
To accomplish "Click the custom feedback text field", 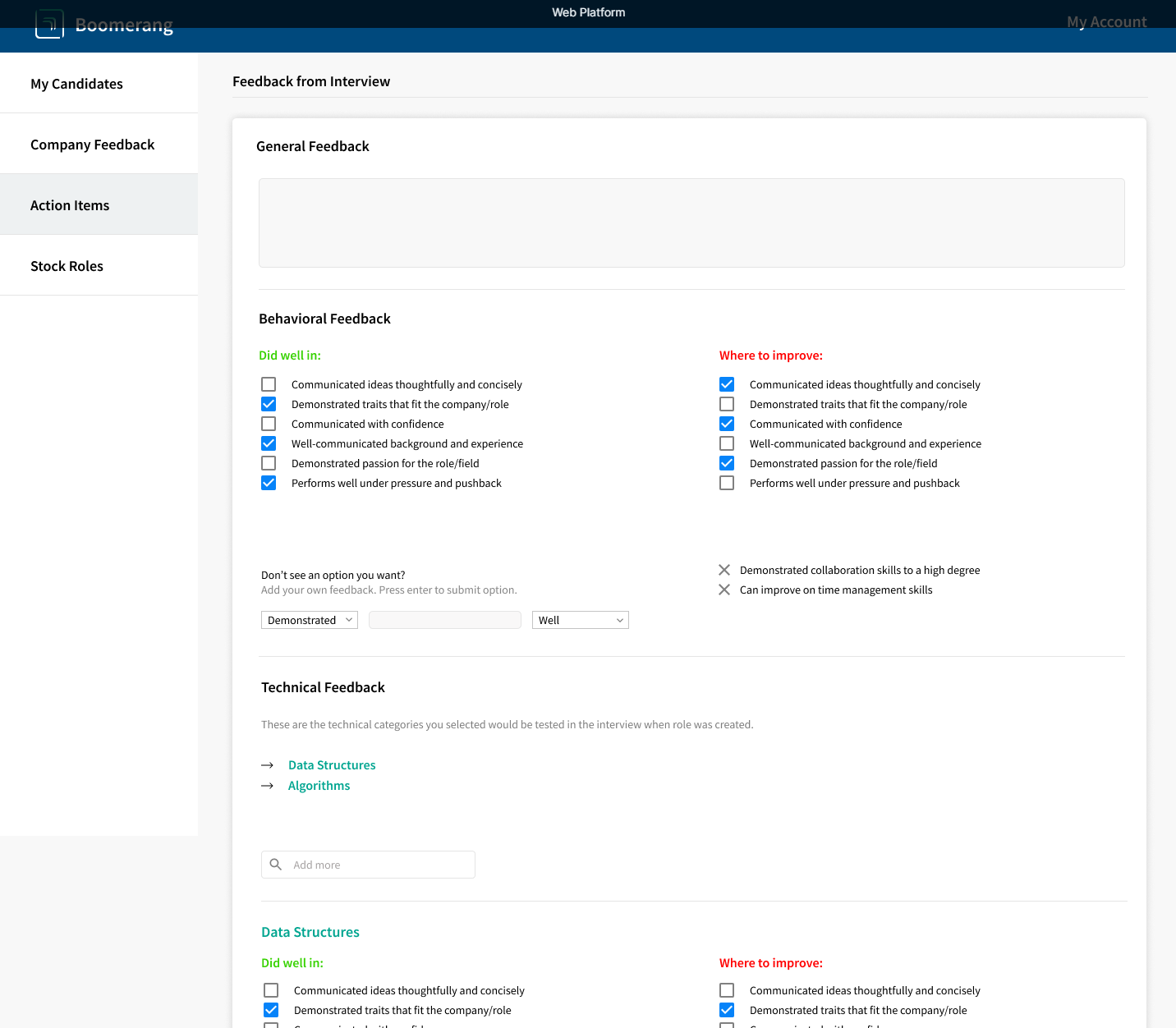I will pos(445,620).
